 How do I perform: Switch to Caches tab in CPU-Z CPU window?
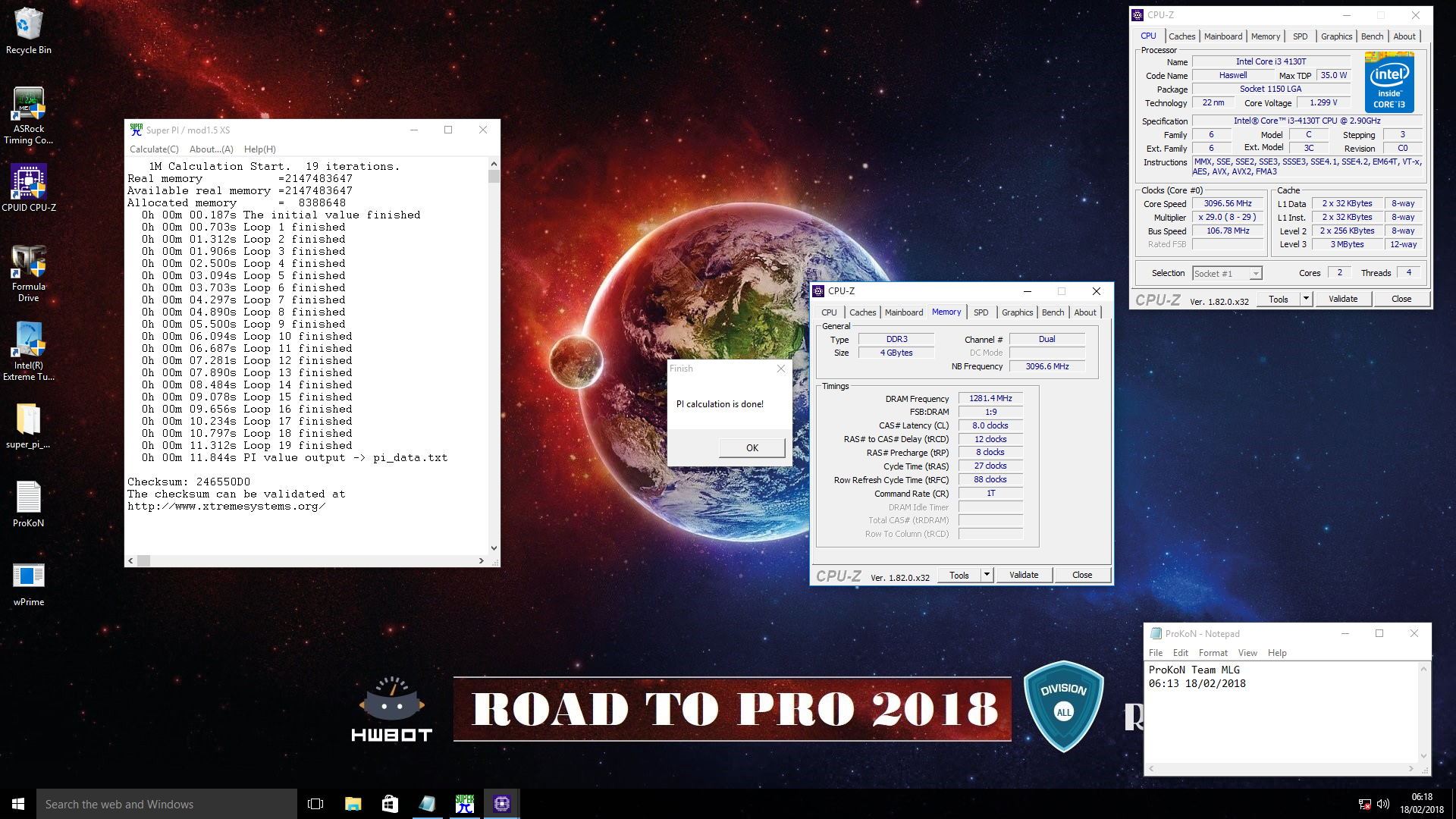coord(1181,36)
